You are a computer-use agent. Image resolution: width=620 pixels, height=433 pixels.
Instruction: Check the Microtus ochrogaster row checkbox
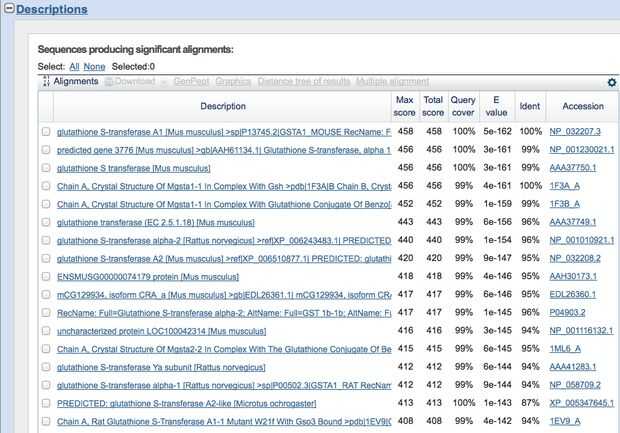click(x=46, y=403)
